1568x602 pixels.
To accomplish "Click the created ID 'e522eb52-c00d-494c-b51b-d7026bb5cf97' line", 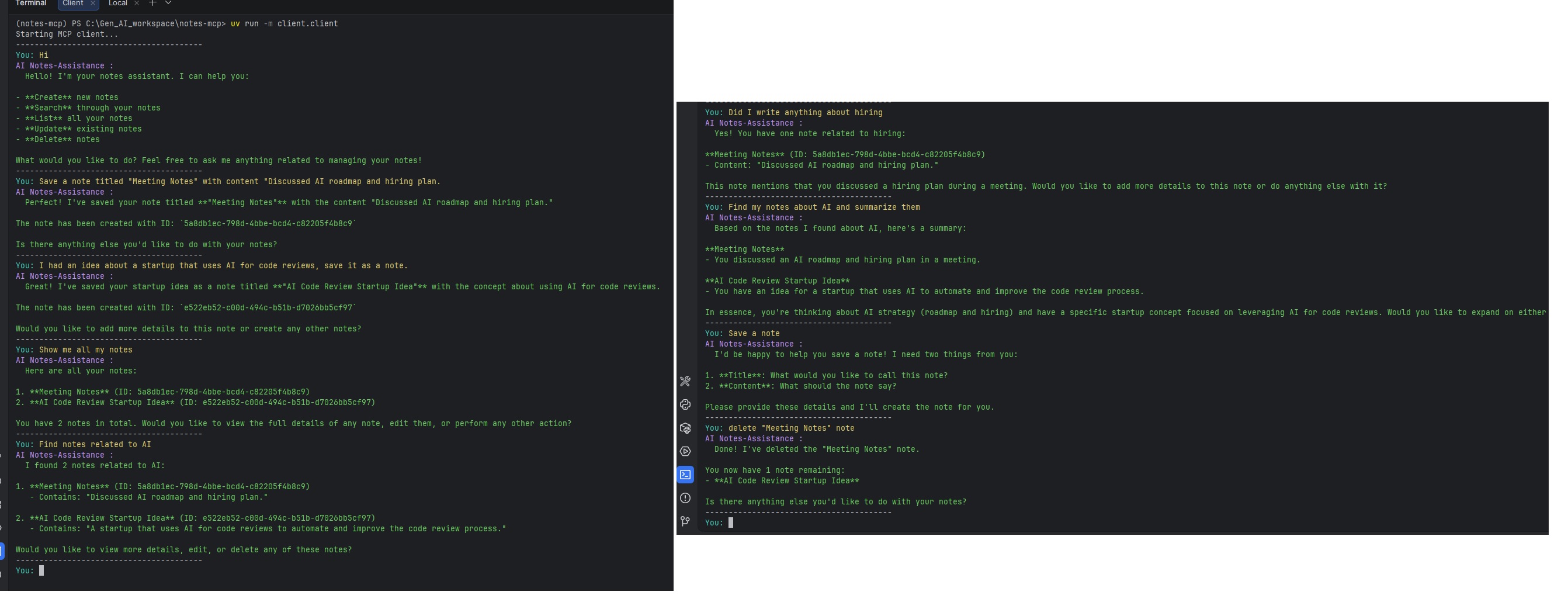I will 186,308.
